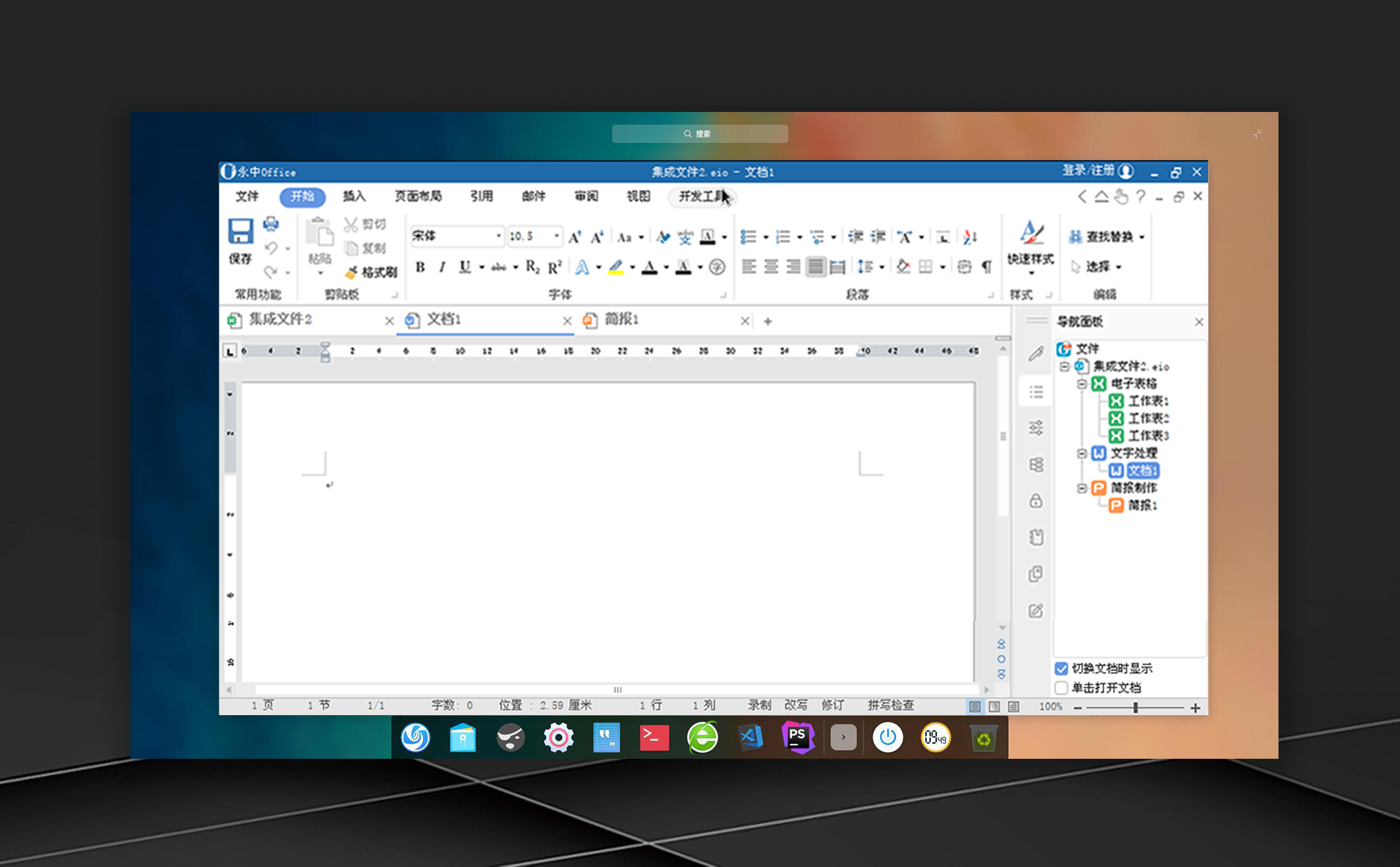Viewport: 1400px width, 867px height.
Task: Toggle paragraph marks display
Action: [987, 267]
